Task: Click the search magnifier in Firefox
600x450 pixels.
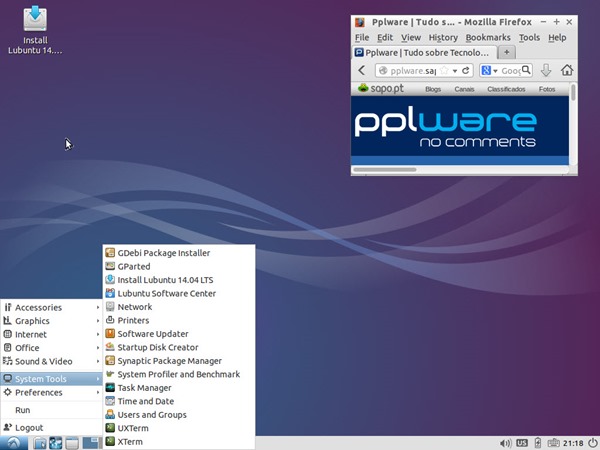Action: pos(526,70)
